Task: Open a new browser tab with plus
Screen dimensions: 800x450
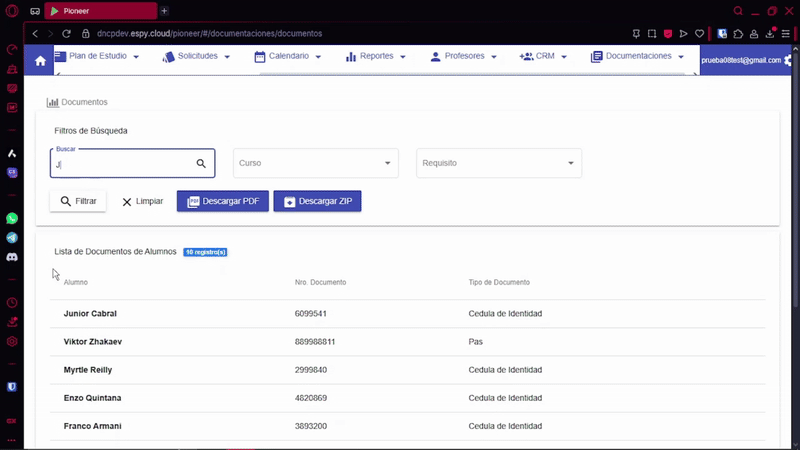Action: coord(164,11)
